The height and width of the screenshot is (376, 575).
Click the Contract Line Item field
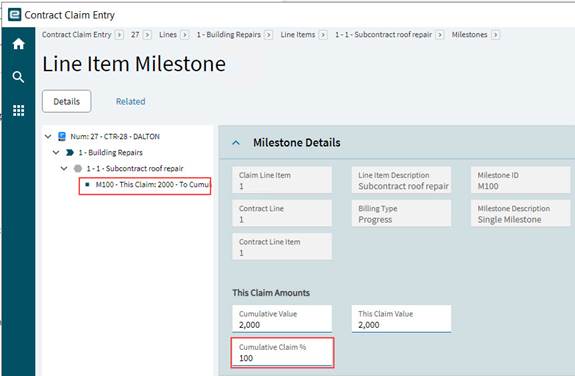282,247
